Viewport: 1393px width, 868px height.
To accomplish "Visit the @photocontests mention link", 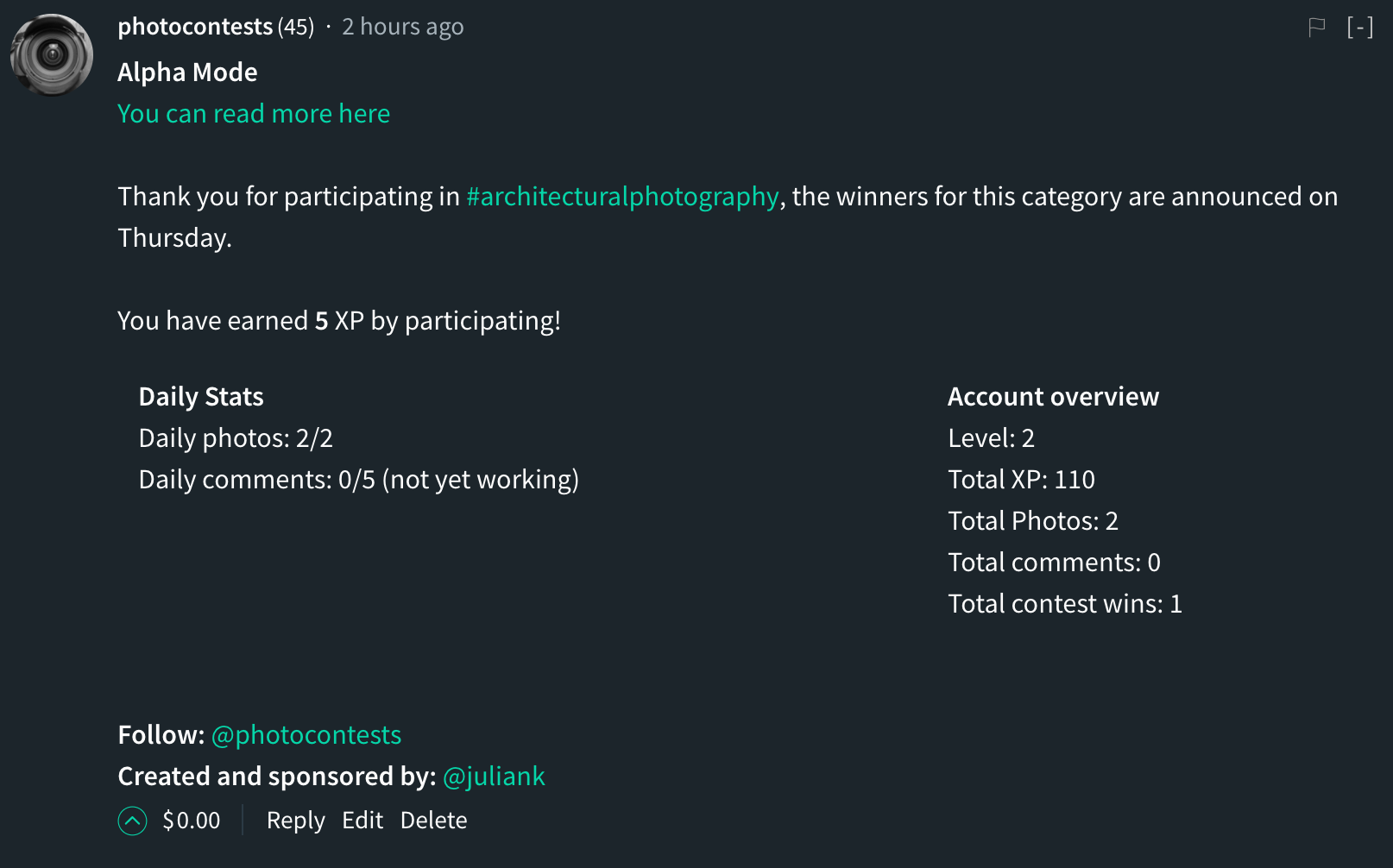I will click(306, 735).
